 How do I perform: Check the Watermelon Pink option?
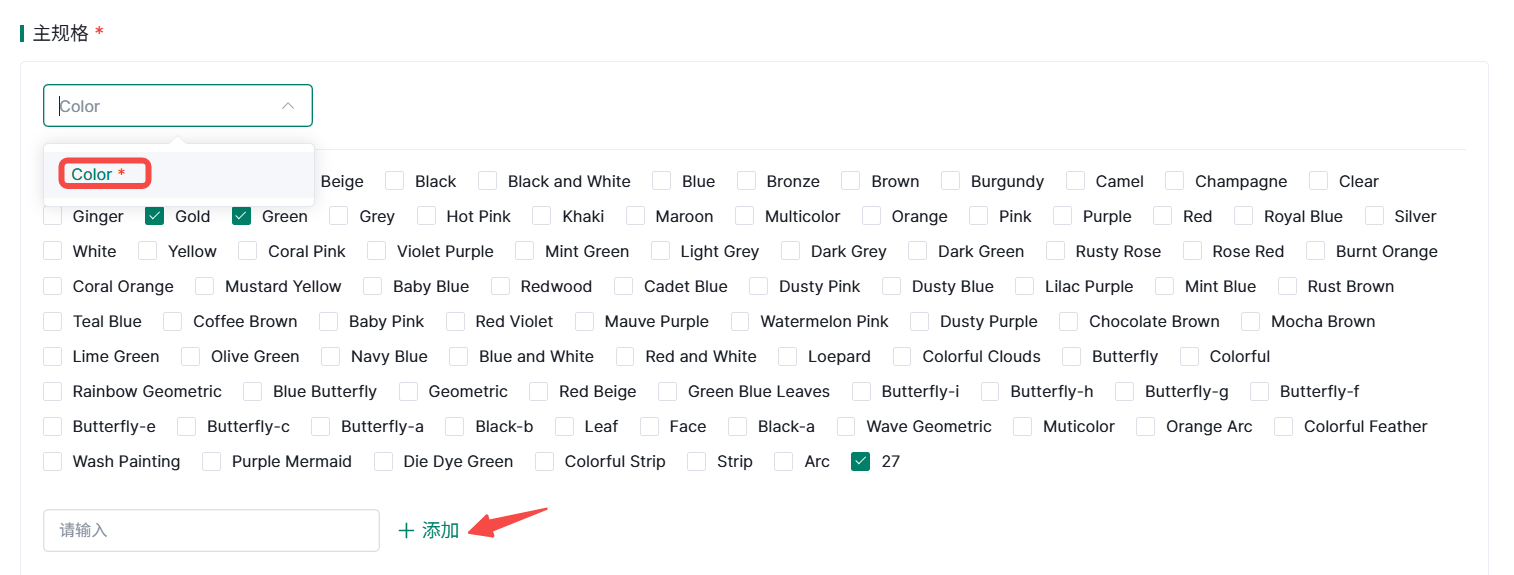click(741, 321)
